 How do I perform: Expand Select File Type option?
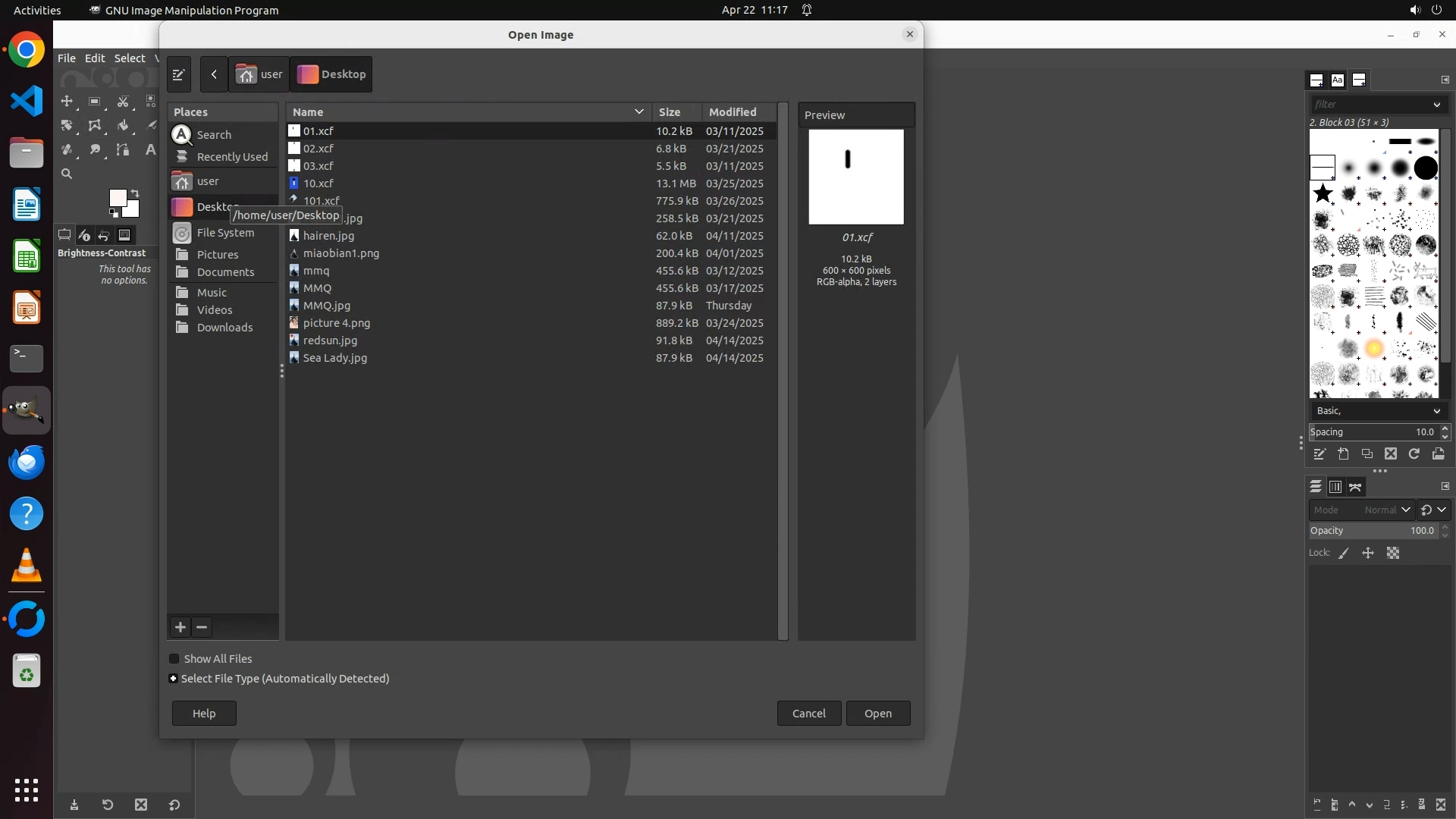(174, 678)
